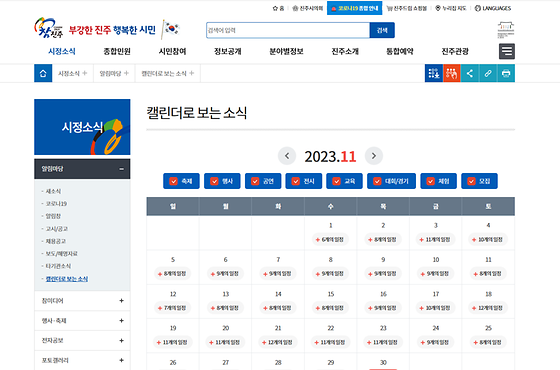Click the building emblem icon top right
560x370 pixels.
506,30
